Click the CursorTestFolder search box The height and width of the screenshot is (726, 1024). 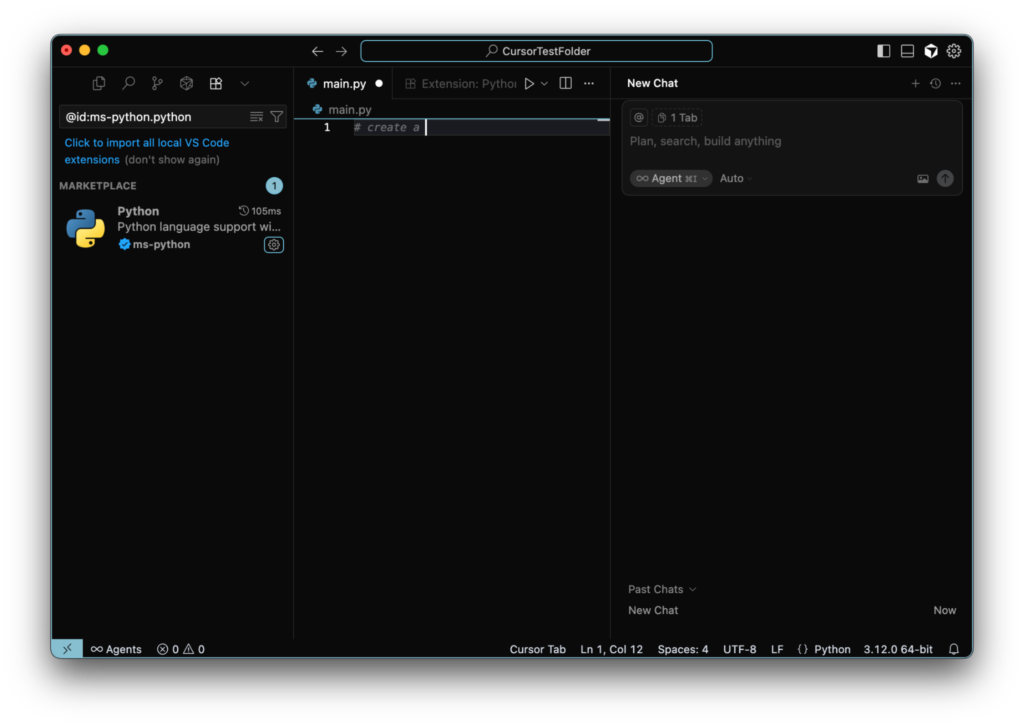coord(537,51)
